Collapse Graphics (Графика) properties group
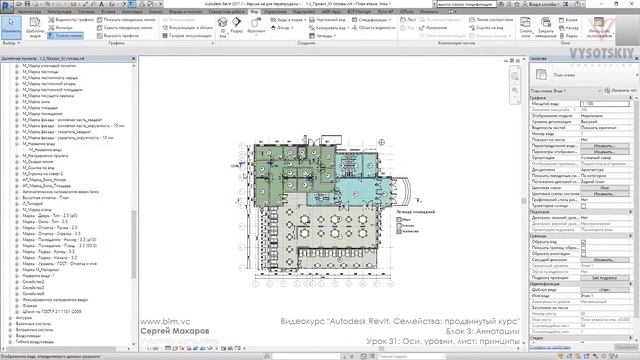Image resolution: width=640 pixels, height=360 pixels. [x=631, y=98]
